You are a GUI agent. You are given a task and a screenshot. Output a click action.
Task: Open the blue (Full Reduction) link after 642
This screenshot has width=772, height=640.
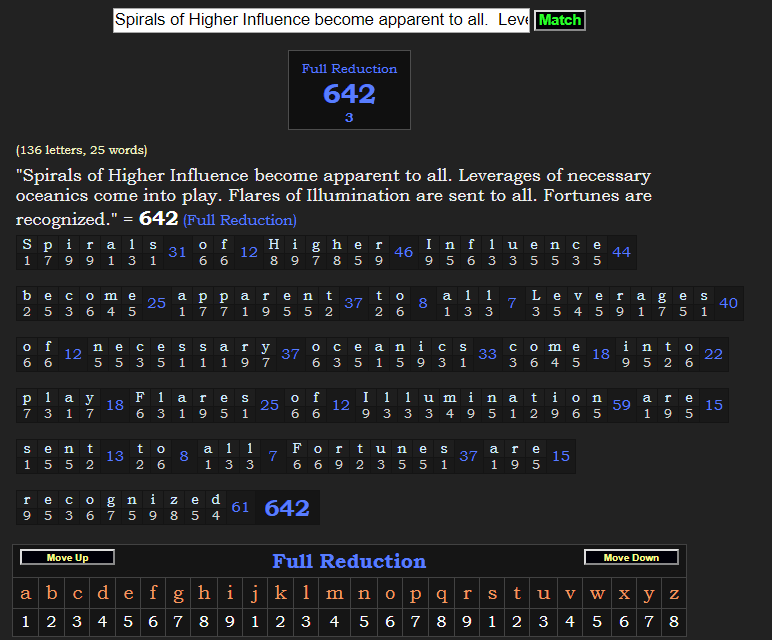(x=240, y=220)
